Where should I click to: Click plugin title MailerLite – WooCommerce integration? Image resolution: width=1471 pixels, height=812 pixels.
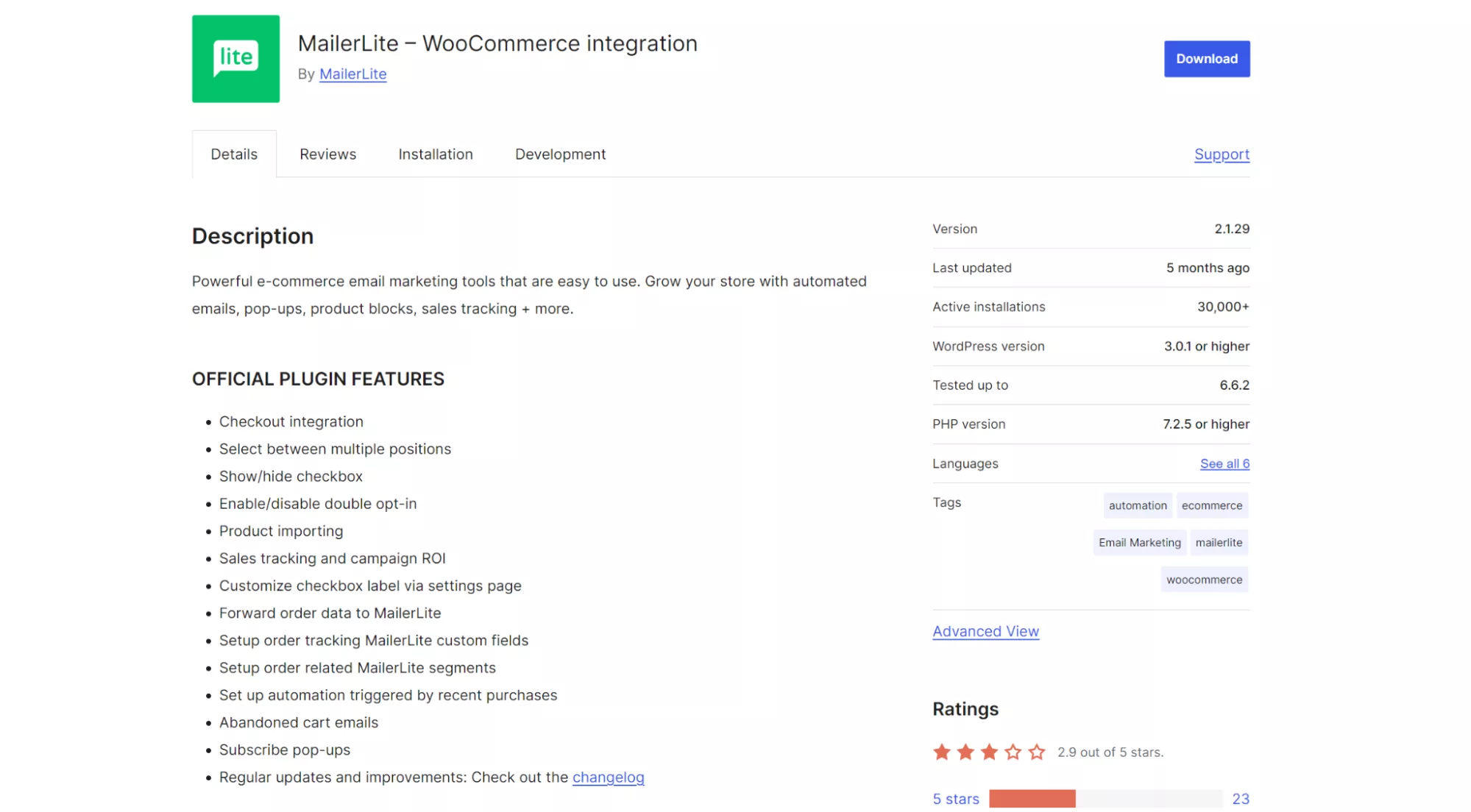point(497,43)
